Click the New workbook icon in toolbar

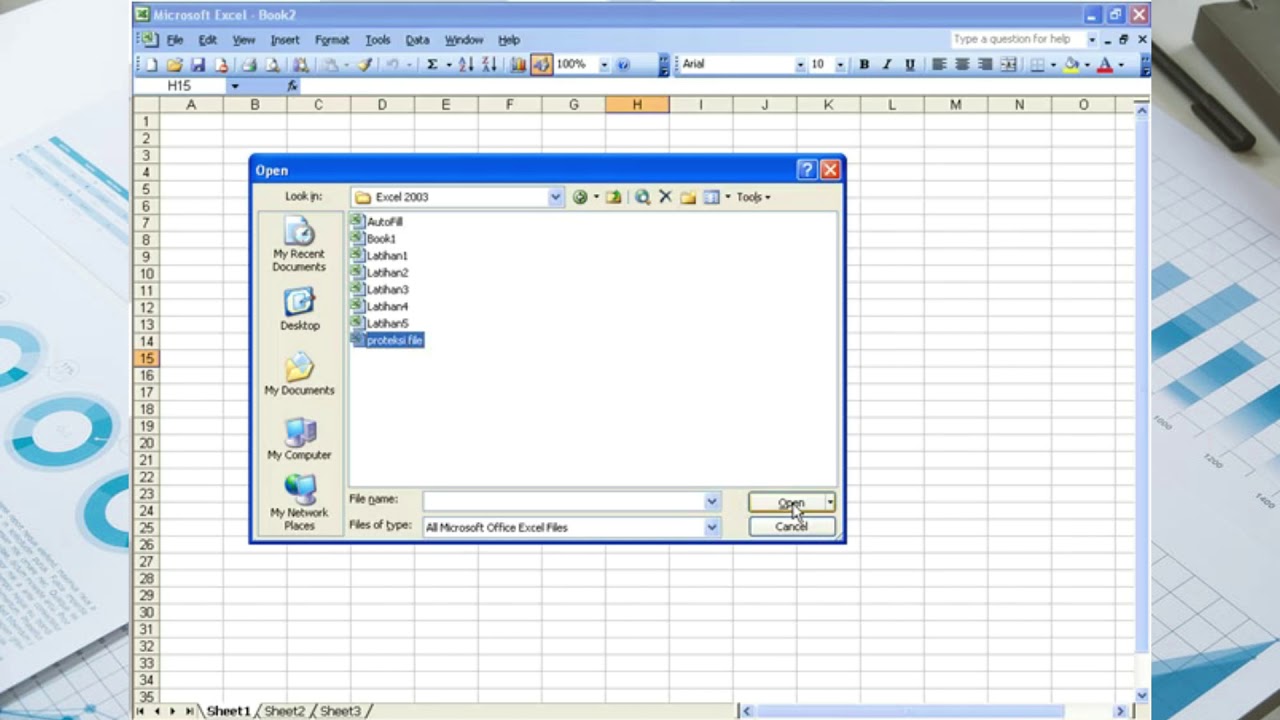point(151,64)
